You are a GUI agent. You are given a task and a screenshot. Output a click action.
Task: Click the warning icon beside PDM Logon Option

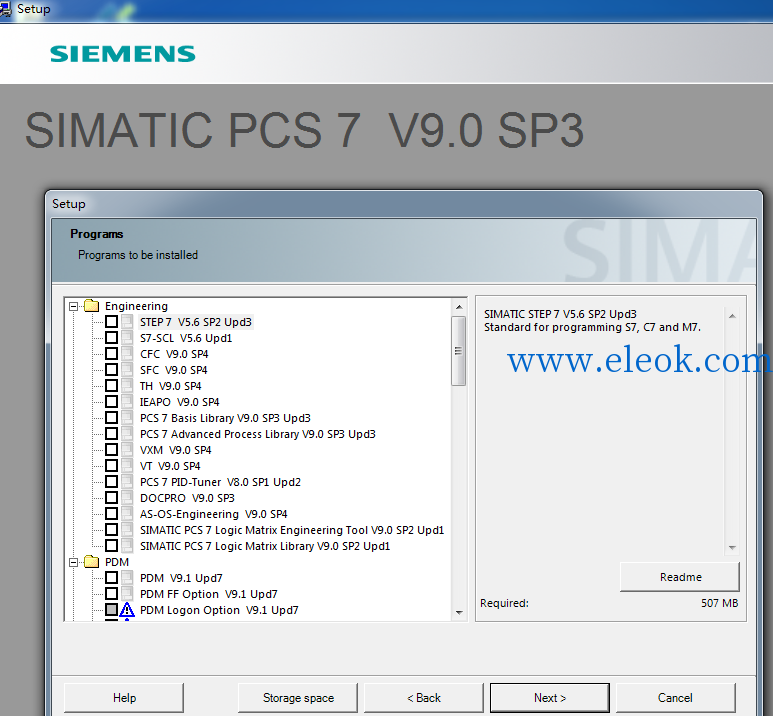[127, 610]
